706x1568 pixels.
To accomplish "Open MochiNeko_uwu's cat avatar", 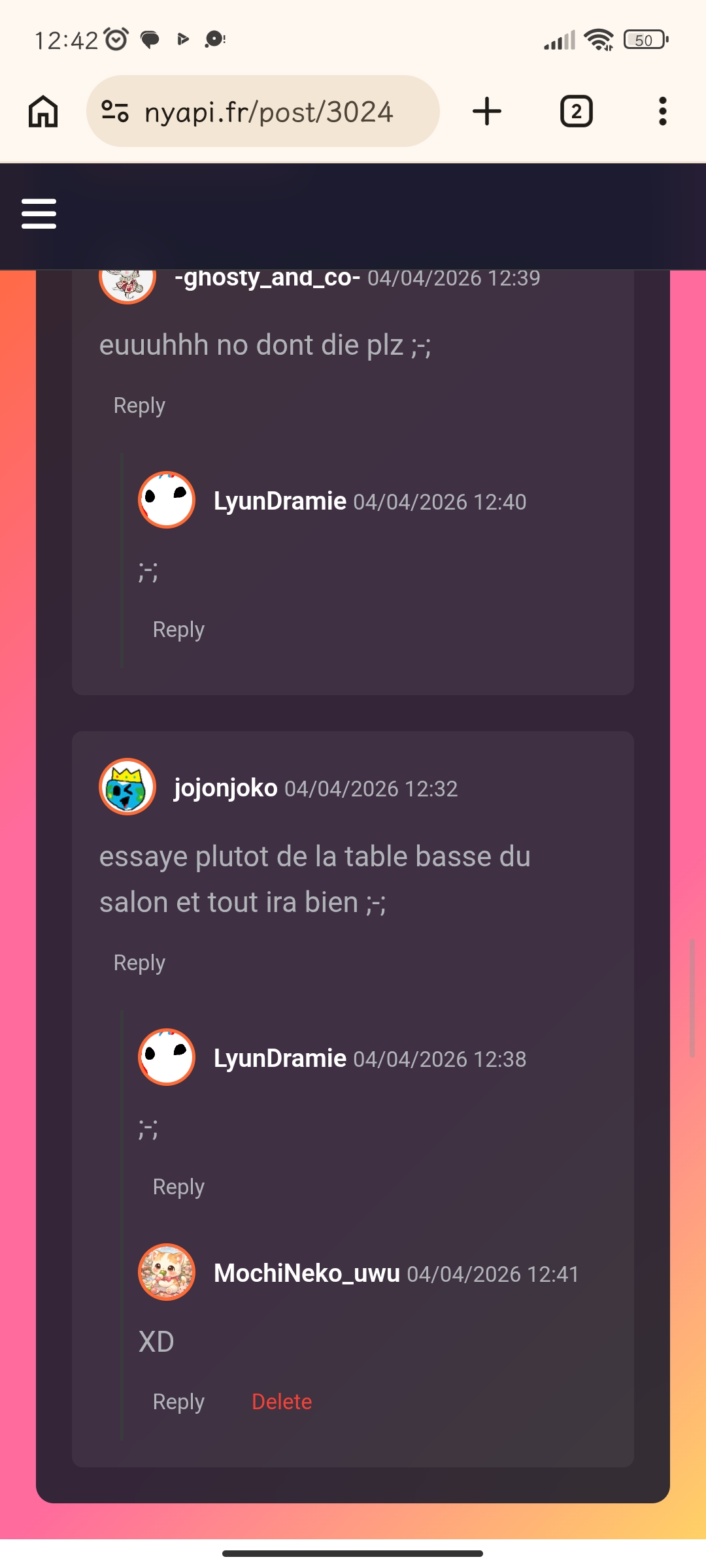I will (167, 1272).
